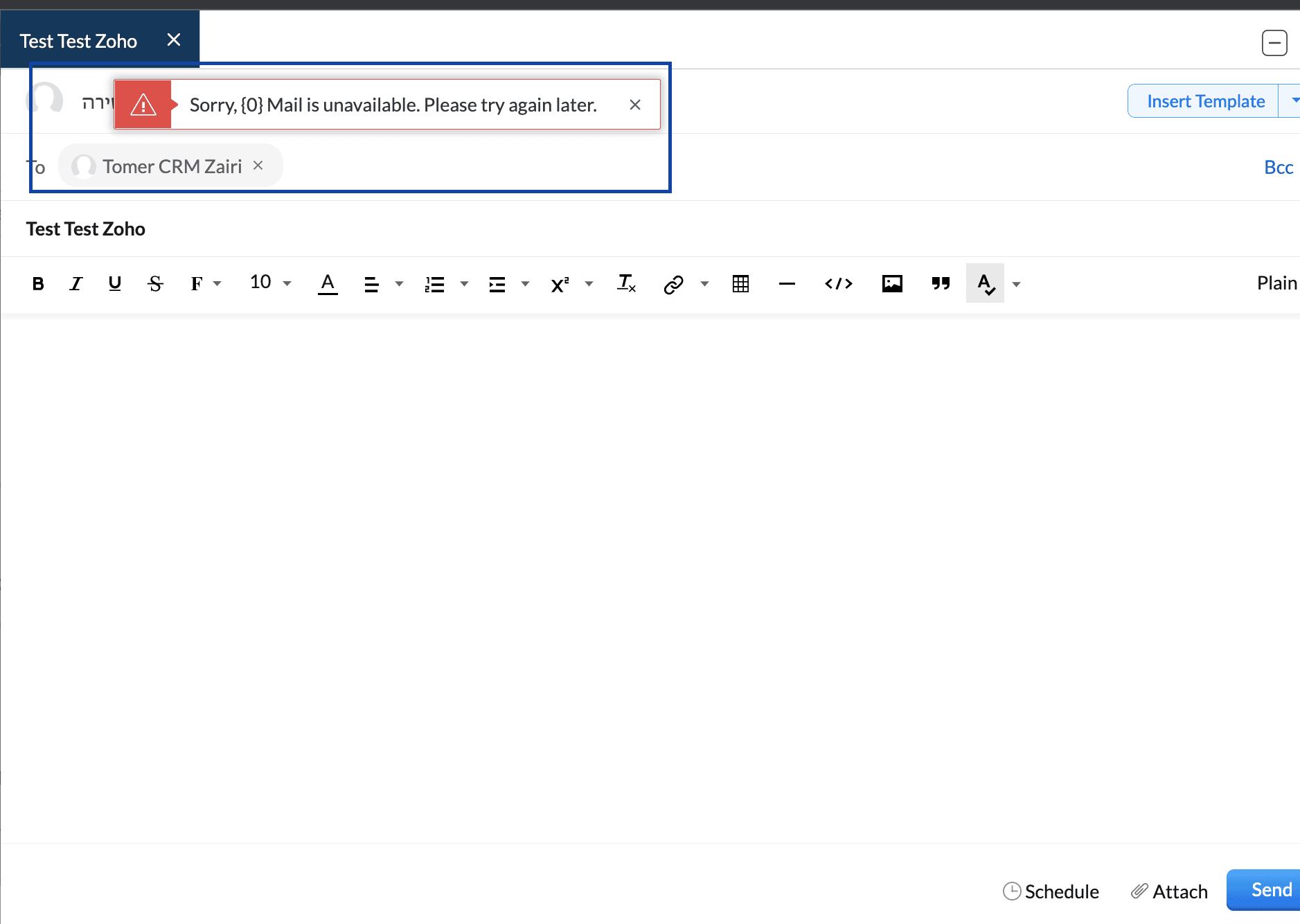This screenshot has height=924, width=1300.
Task: Add a Bcc recipient
Action: pyautogui.click(x=1279, y=168)
